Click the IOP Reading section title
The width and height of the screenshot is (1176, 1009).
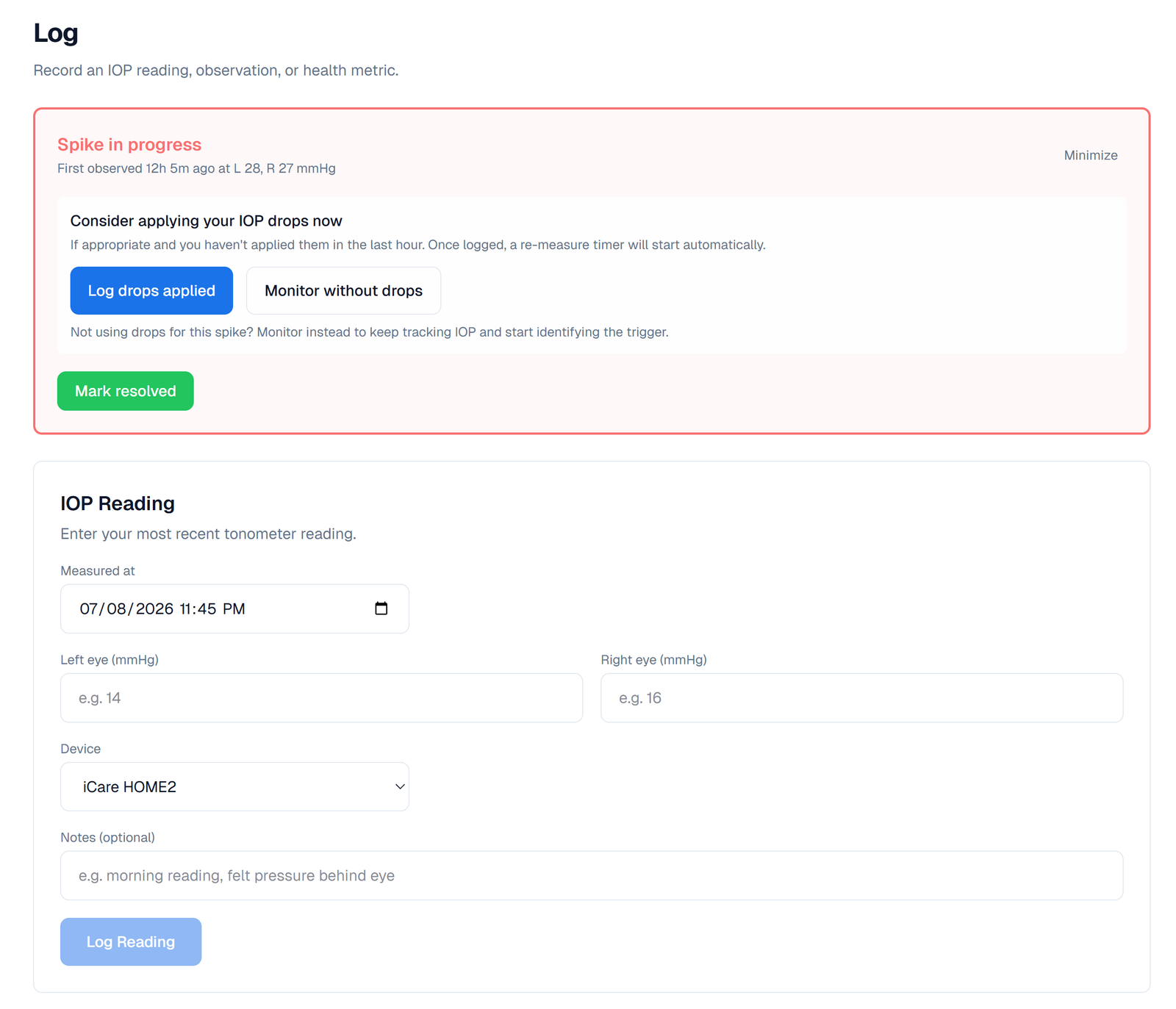click(118, 503)
